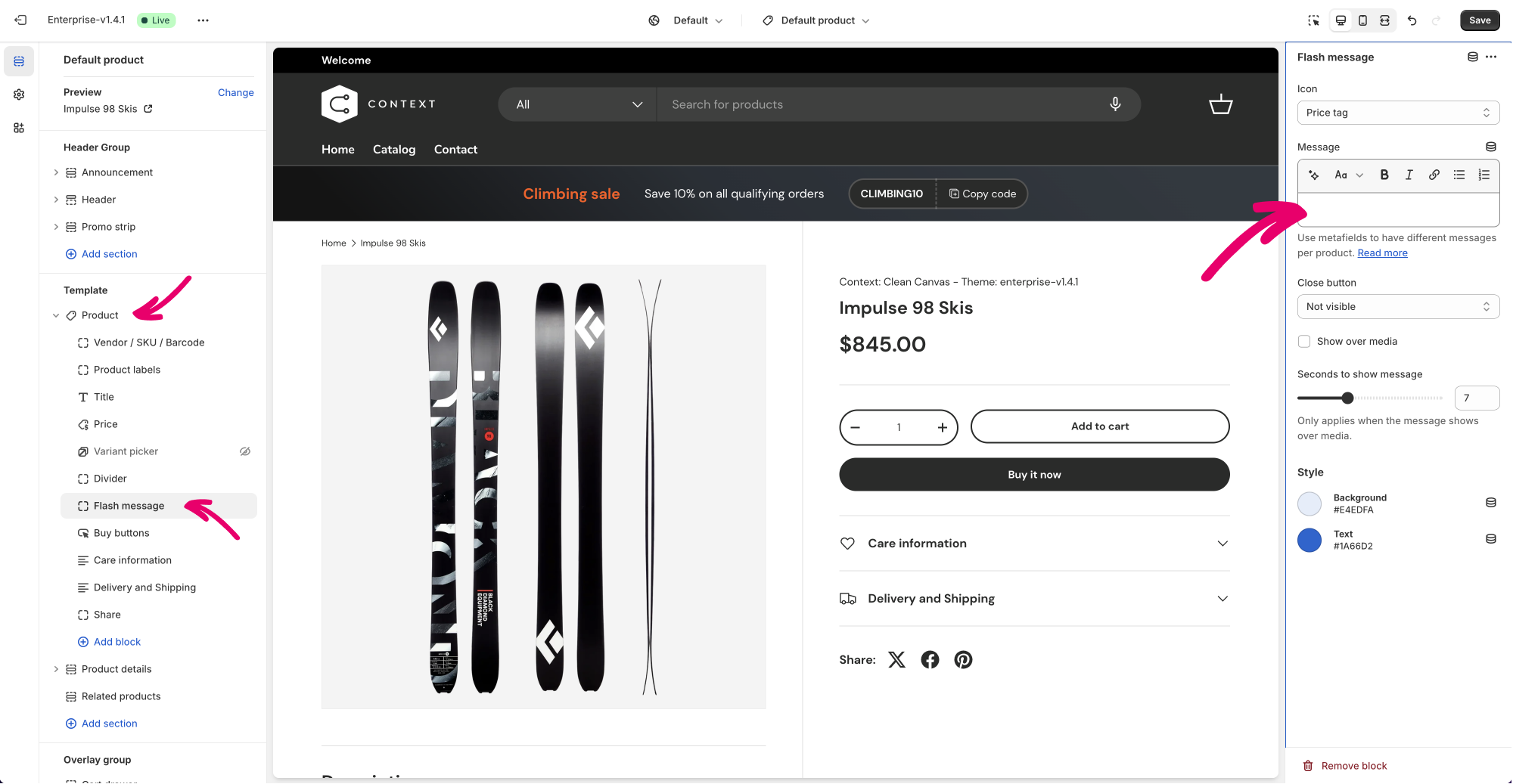Open the cart basket icon
The image size is (1513, 784).
pyautogui.click(x=1220, y=104)
